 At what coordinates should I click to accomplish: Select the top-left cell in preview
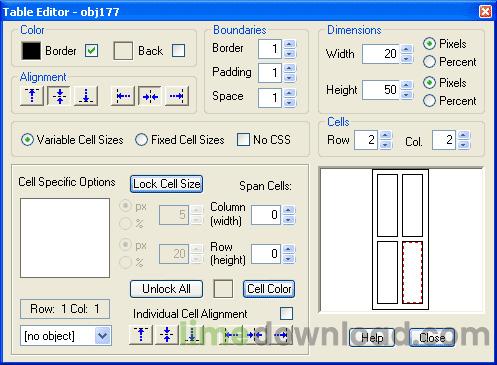[387, 205]
